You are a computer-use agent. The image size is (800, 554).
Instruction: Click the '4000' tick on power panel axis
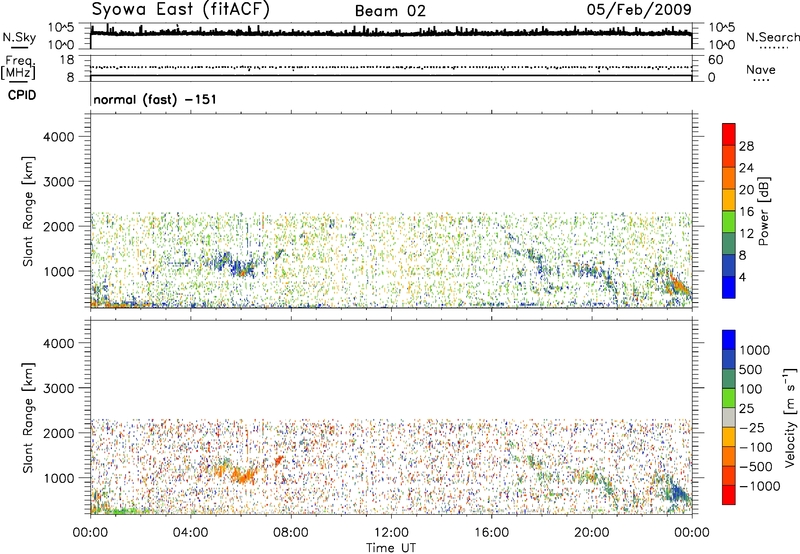pyautogui.click(x=59, y=137)
